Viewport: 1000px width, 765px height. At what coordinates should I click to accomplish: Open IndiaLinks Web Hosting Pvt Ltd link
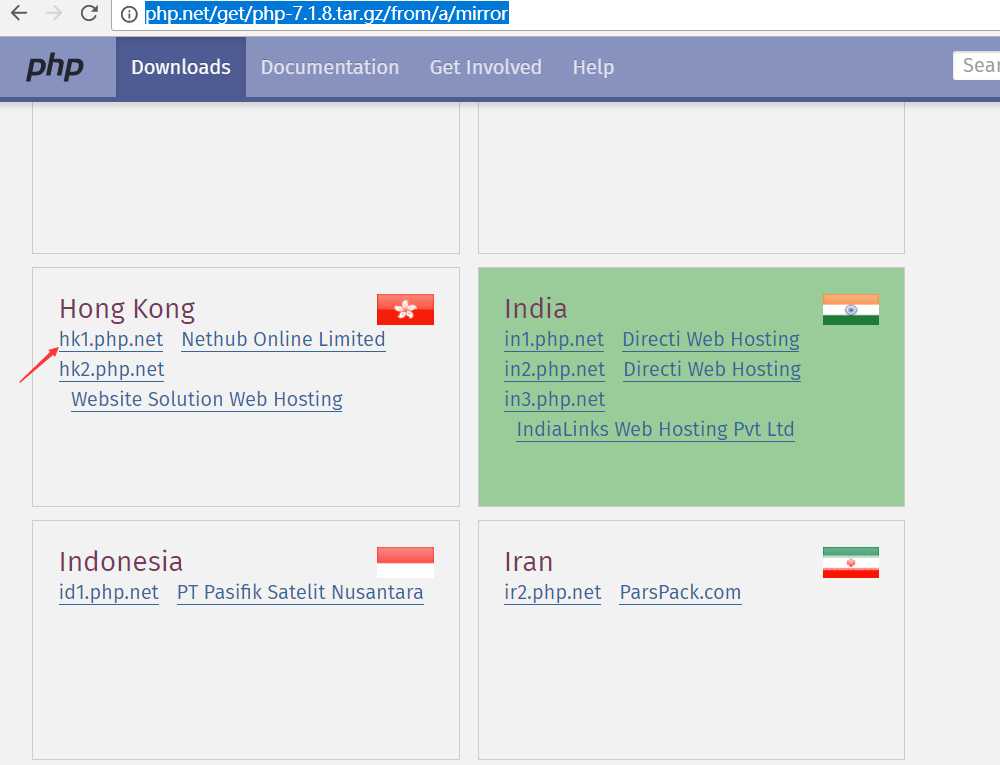point(655,429)
